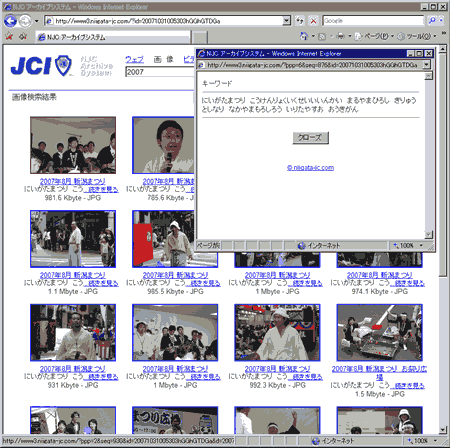Open the 100% zoom menu in main status bar
This screenshot has width=450, height=448.
422,441
